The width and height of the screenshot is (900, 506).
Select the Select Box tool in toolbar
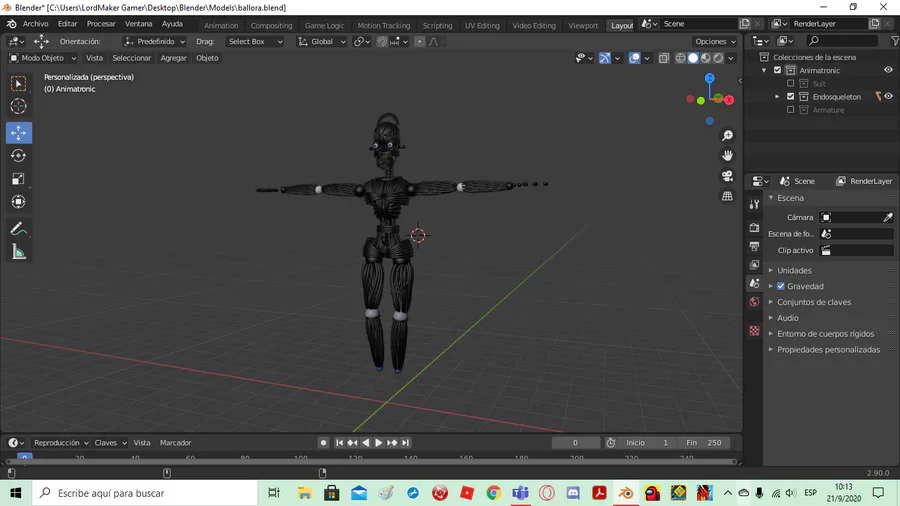click(18, 84)
